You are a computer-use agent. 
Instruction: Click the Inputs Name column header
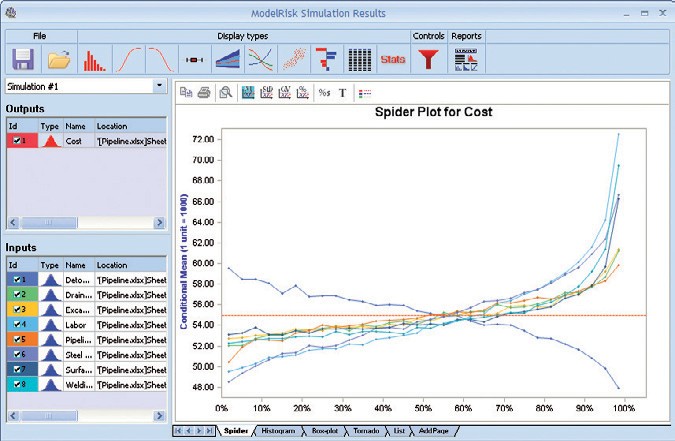[x=78, y=265]
